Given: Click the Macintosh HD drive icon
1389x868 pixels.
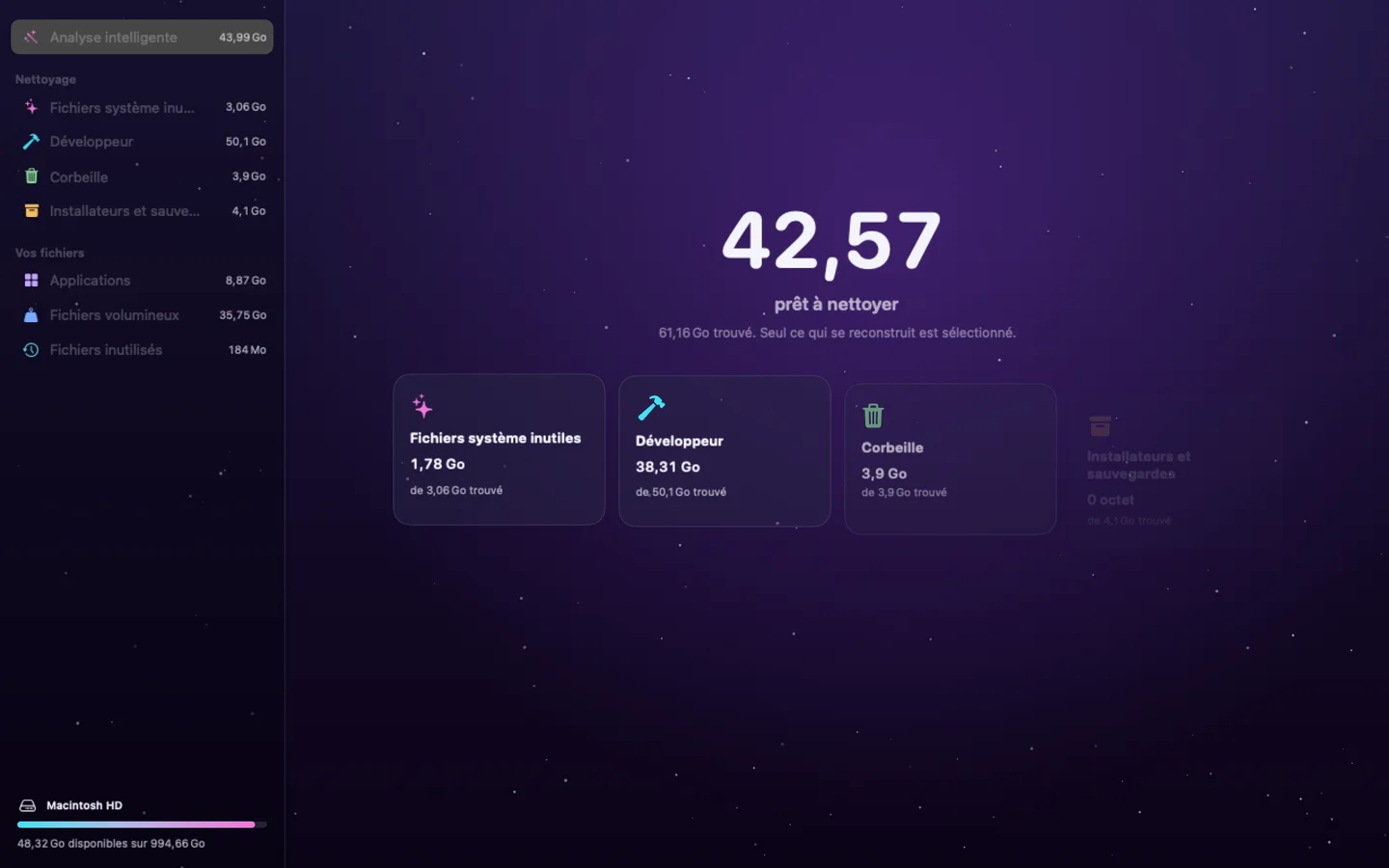Looking at the screenshot, I should pyautogui.click(x=27, y=805).
